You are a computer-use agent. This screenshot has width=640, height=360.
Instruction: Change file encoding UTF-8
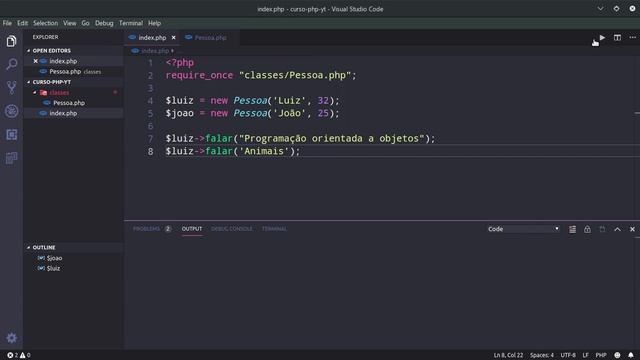(x=568, y=355)
